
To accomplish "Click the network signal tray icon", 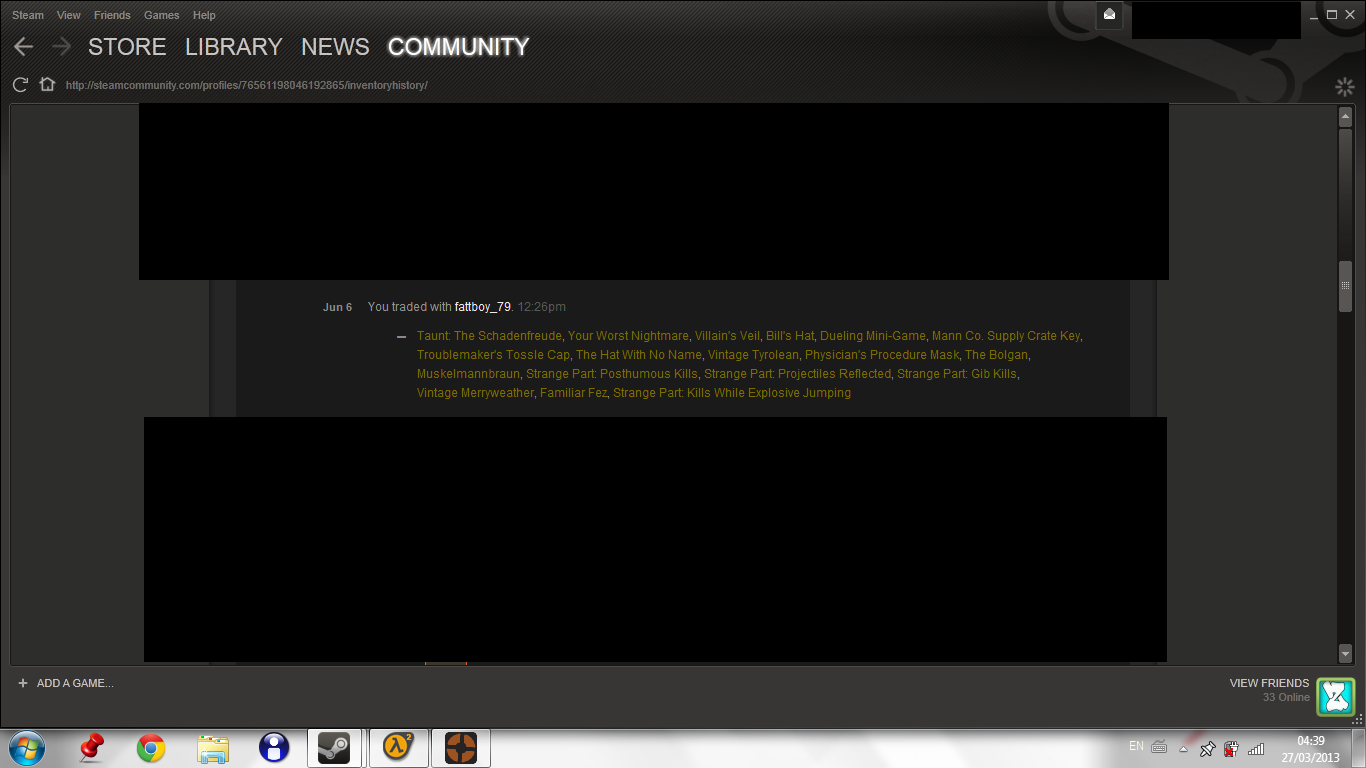I will (1256, 748).
